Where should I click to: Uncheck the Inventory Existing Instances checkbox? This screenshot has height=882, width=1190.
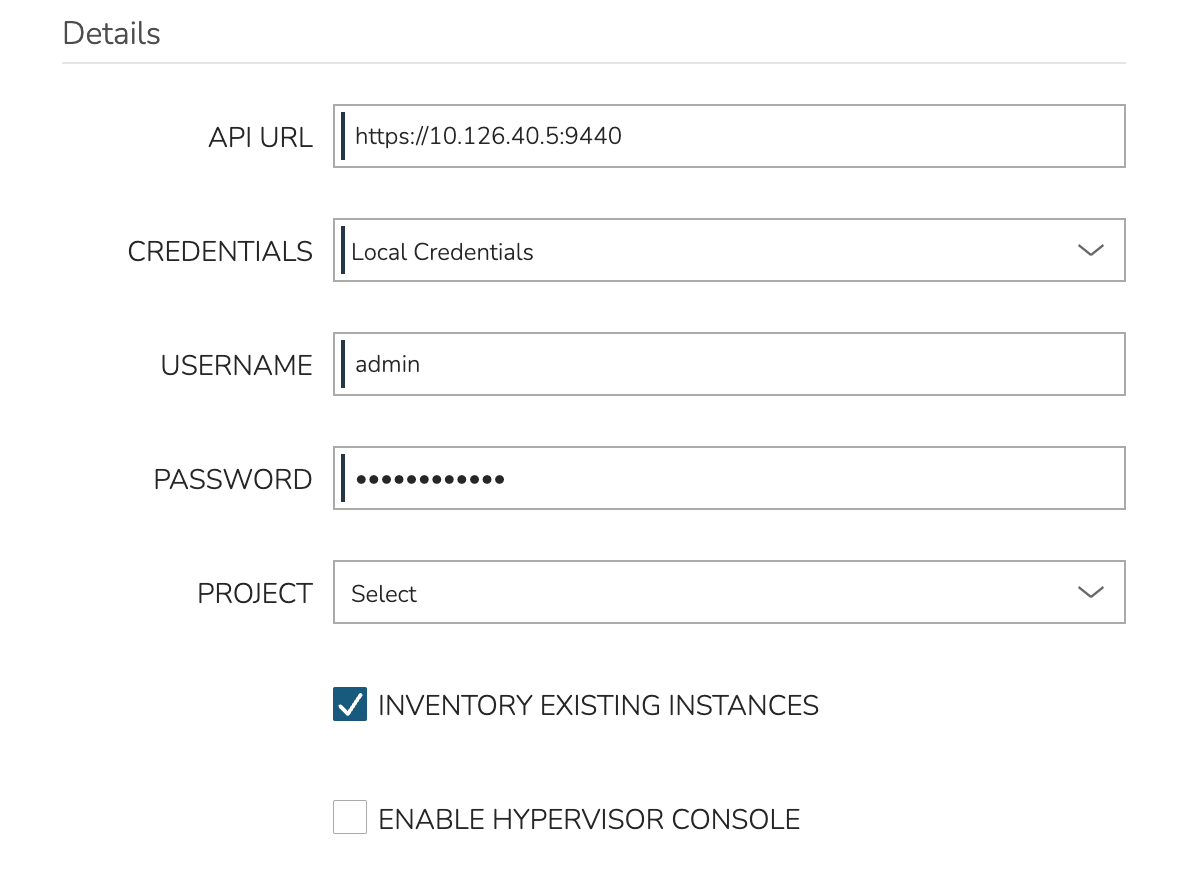coord(350,705)
